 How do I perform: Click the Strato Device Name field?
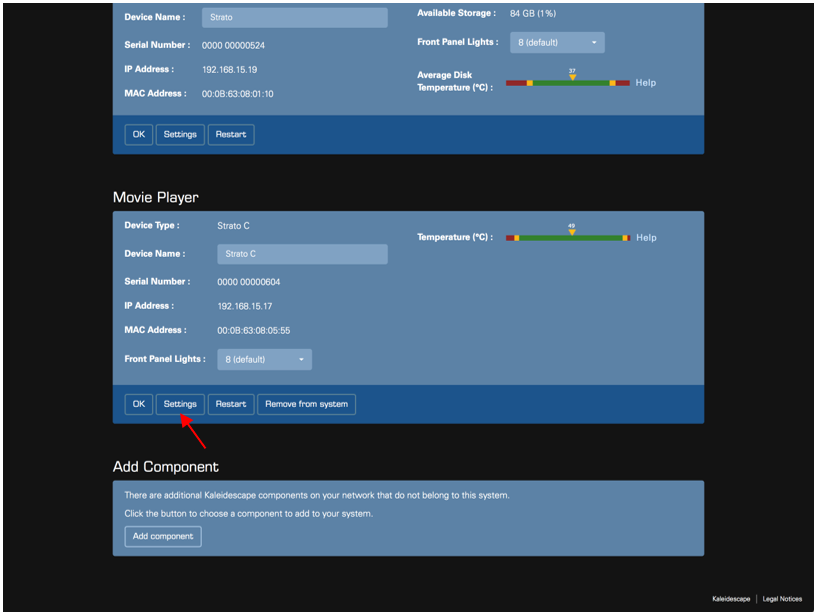[294, 18]
